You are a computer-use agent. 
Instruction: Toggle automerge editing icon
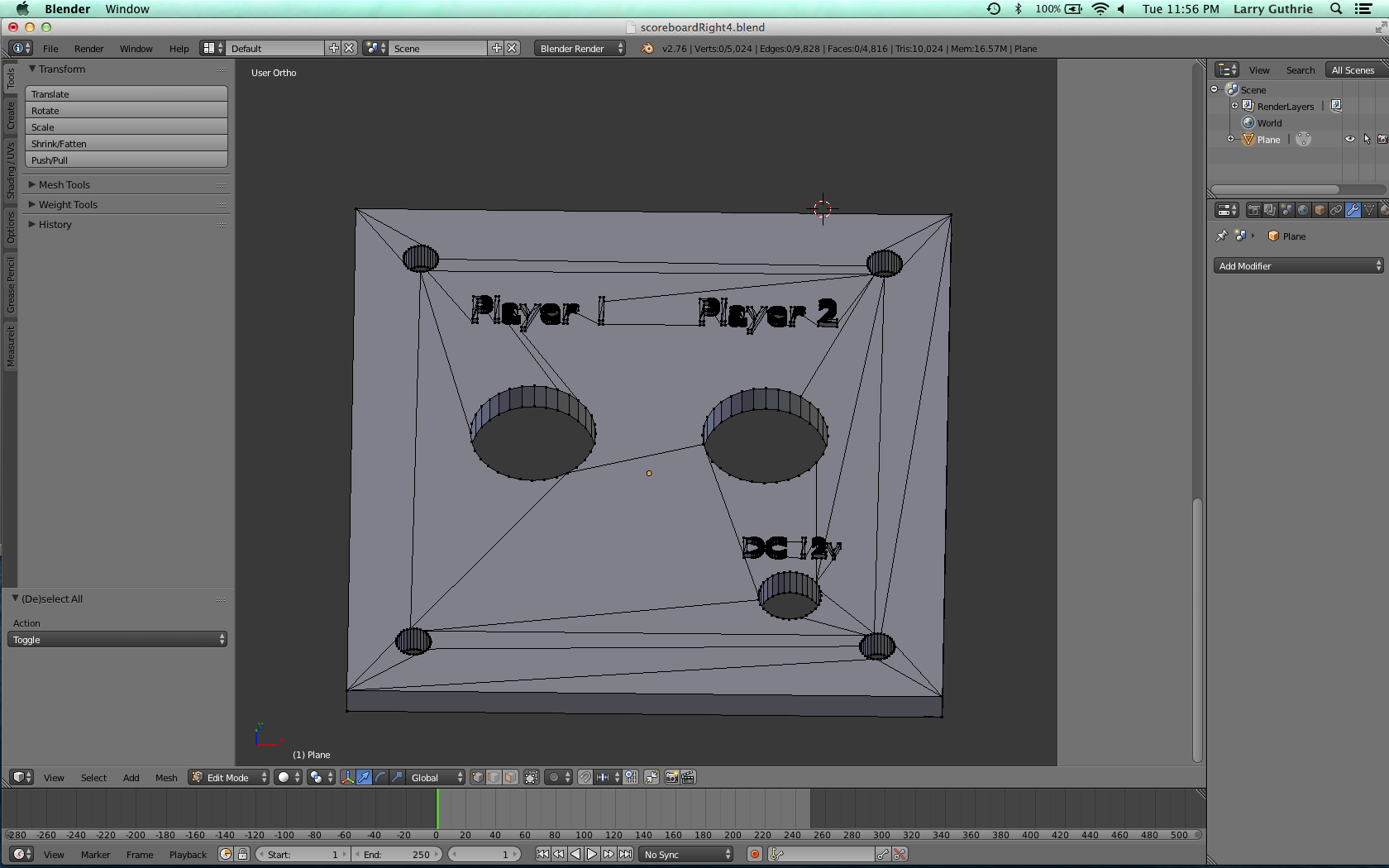pyautogui.click(x=652, y=777)
